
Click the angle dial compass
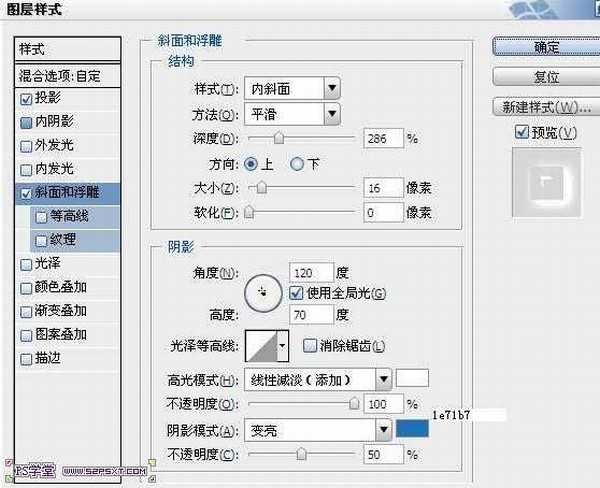(263, 291)
